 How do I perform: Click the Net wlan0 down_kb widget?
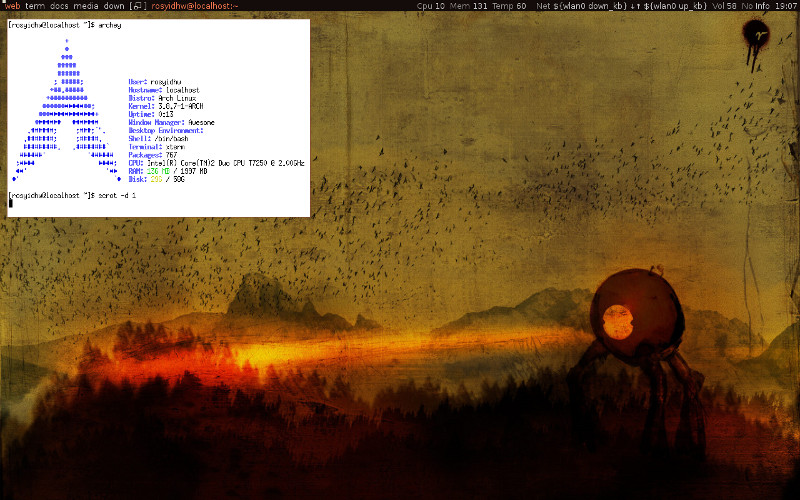(x=582, y=6)
